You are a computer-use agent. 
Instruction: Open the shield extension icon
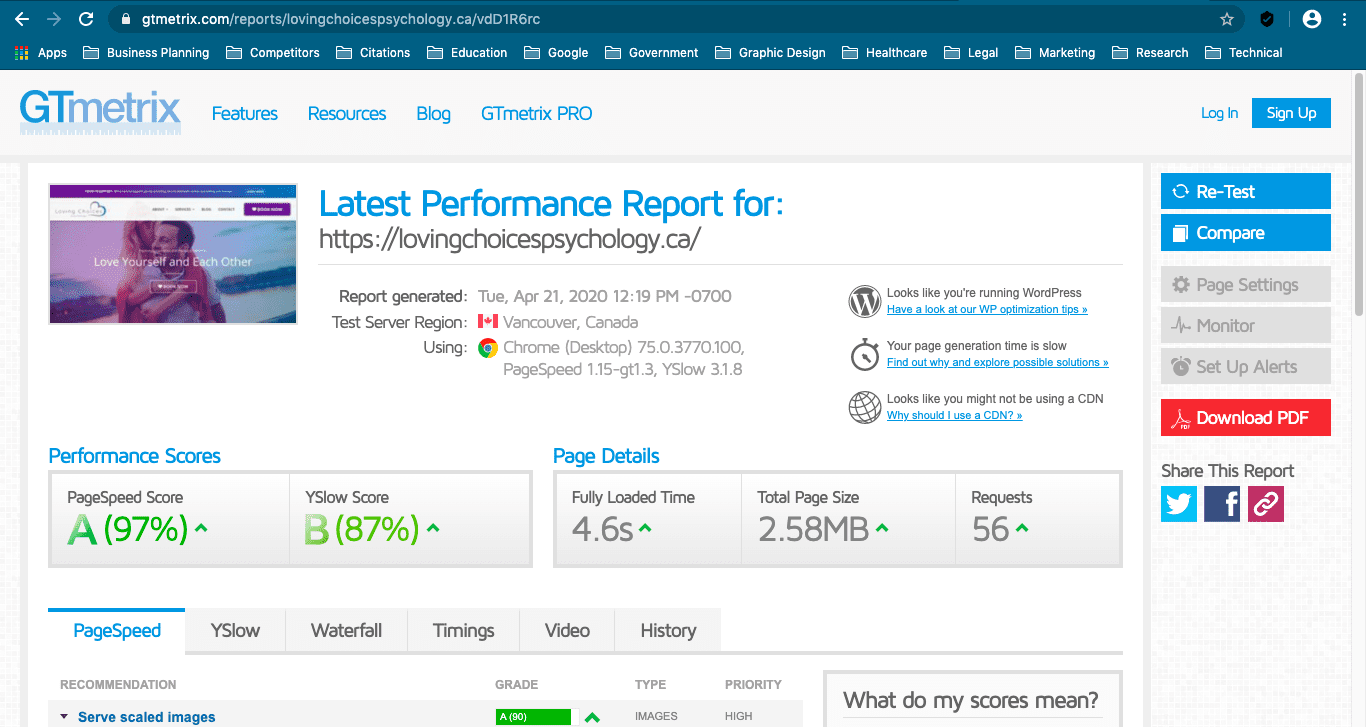click(1266, 19)
